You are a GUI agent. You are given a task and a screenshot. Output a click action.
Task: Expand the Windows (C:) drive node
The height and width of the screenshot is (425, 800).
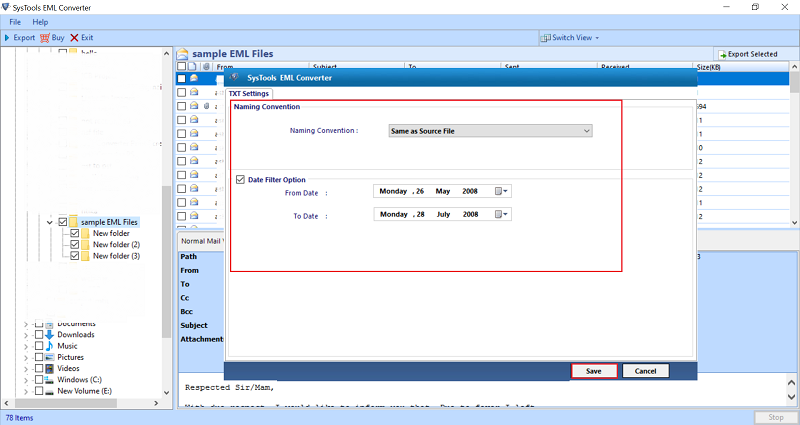point(26,380)
